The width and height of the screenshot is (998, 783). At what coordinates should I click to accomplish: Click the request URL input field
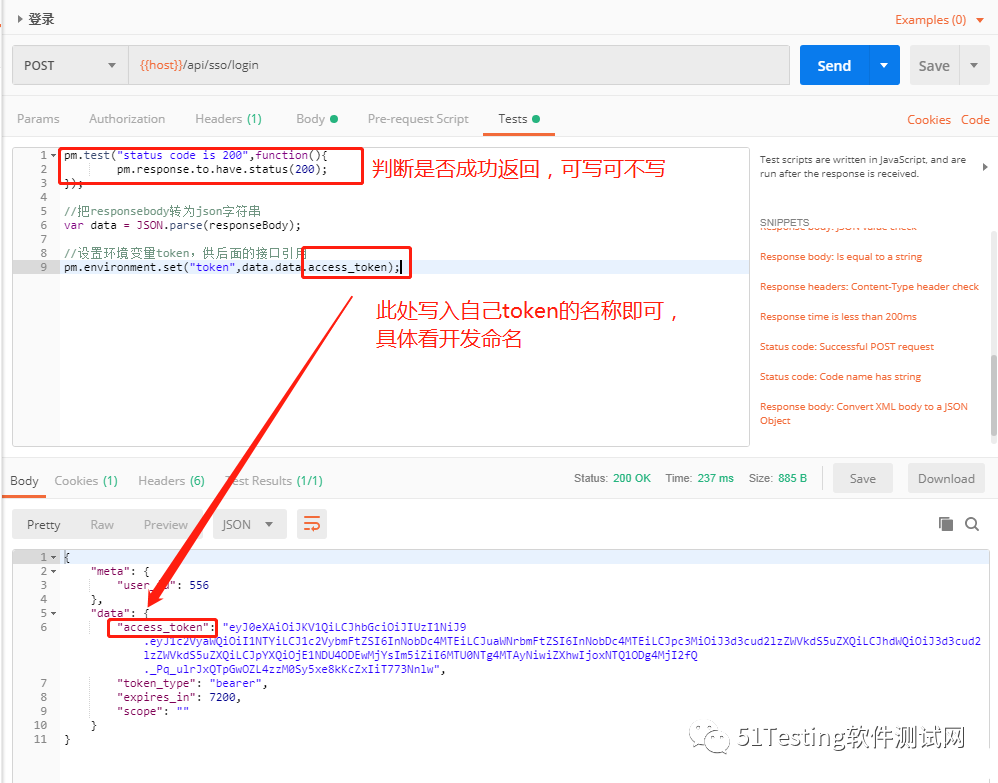tap(458, 66)
